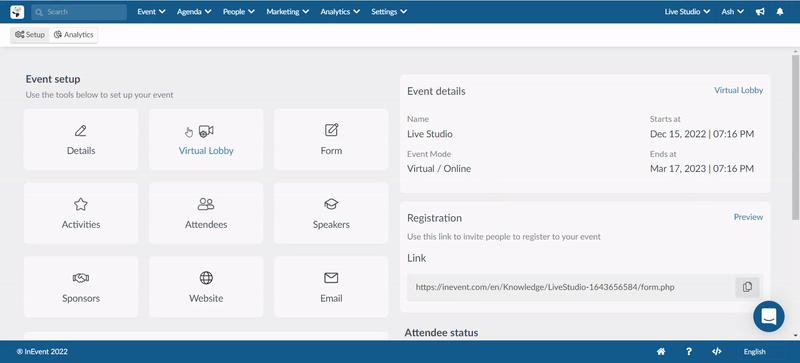The image size is (800, 363).
Task: Open the Ash user account menu
Action: pyautogui.click(x=733, y=12)
